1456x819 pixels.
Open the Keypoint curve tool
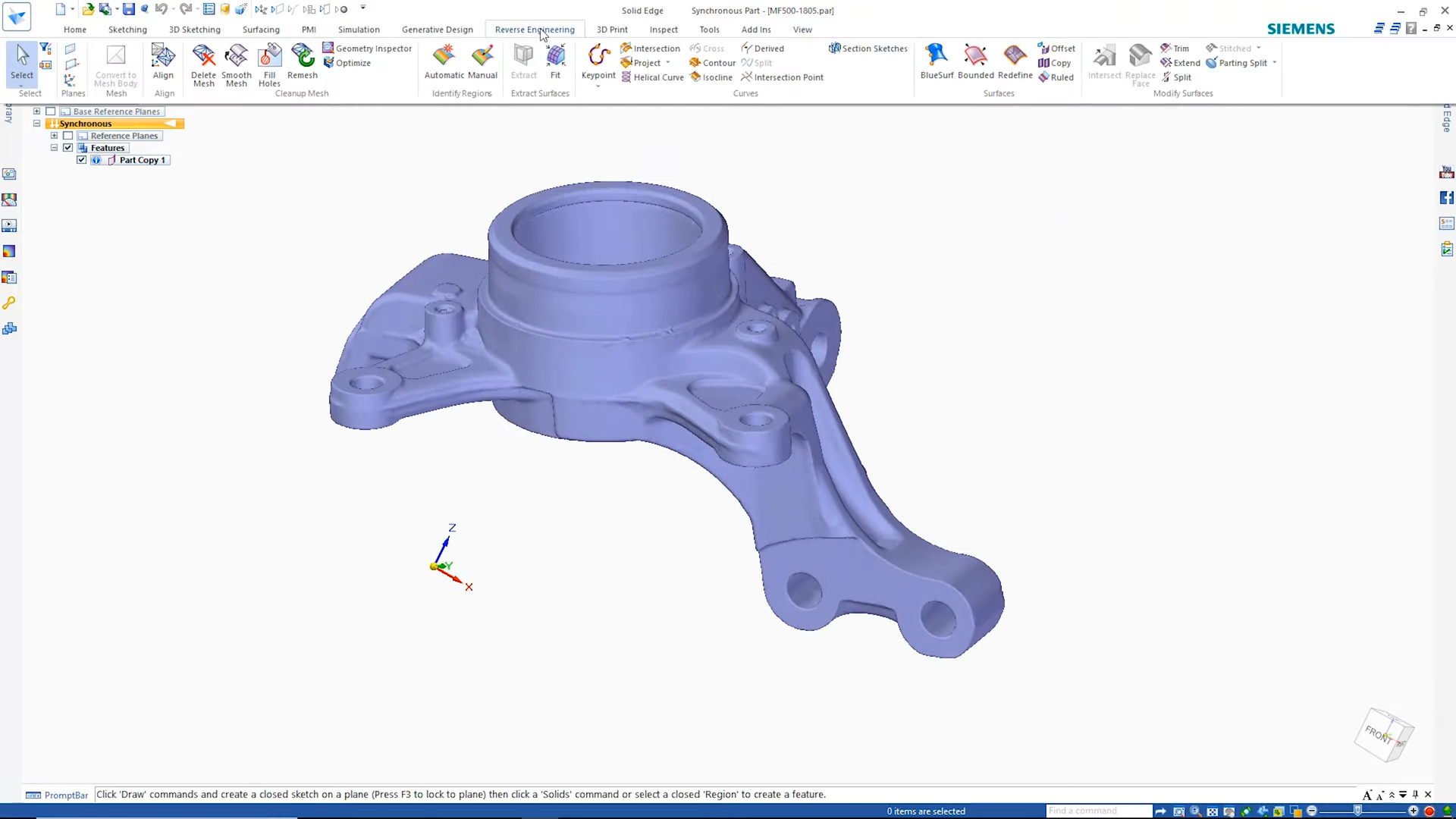pos(598,58)
